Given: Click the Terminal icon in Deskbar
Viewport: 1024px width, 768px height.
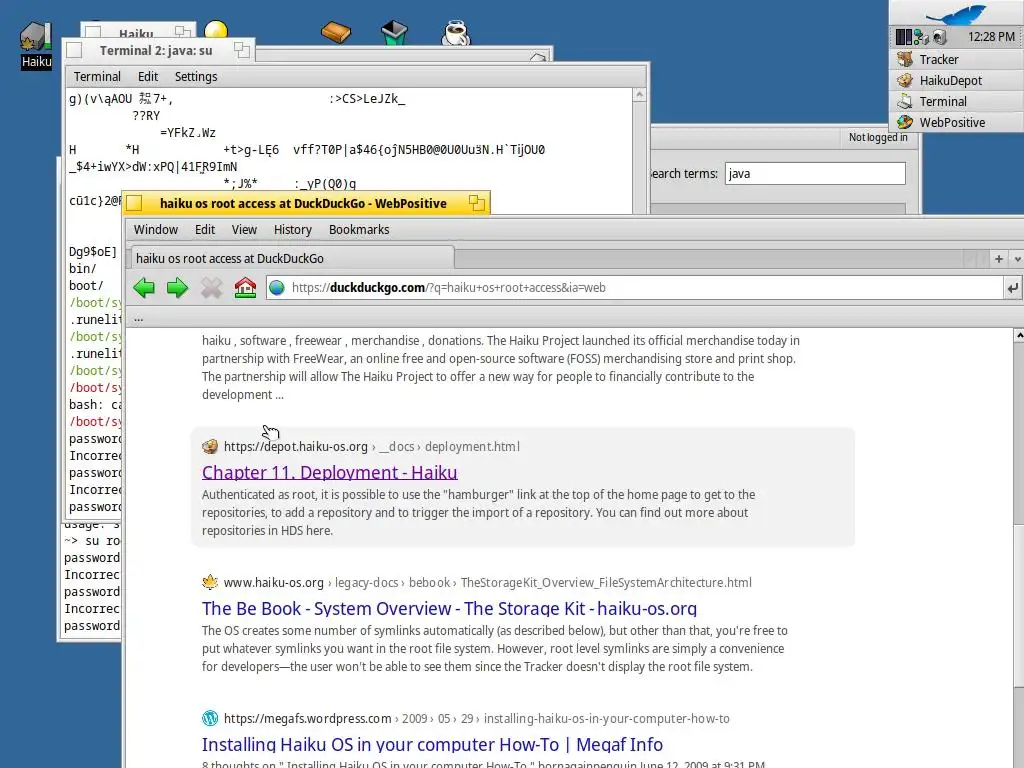Looking at the screenshot, I should (x=904, y=101).
